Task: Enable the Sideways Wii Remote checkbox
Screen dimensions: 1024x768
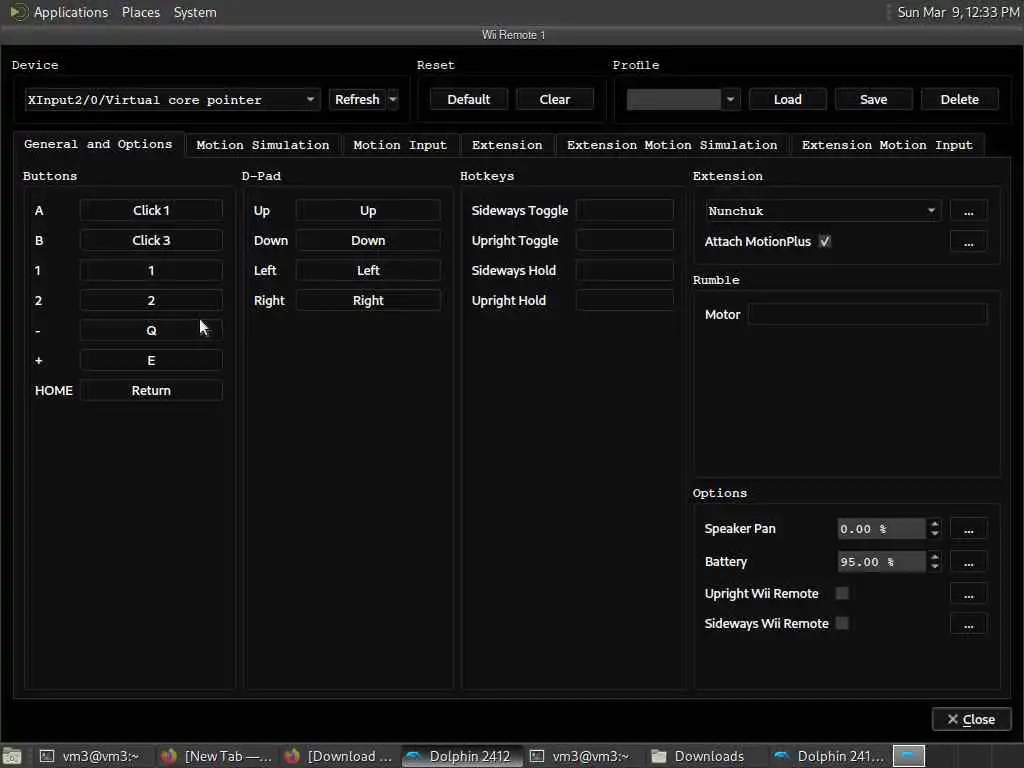Action: [842, 624]
